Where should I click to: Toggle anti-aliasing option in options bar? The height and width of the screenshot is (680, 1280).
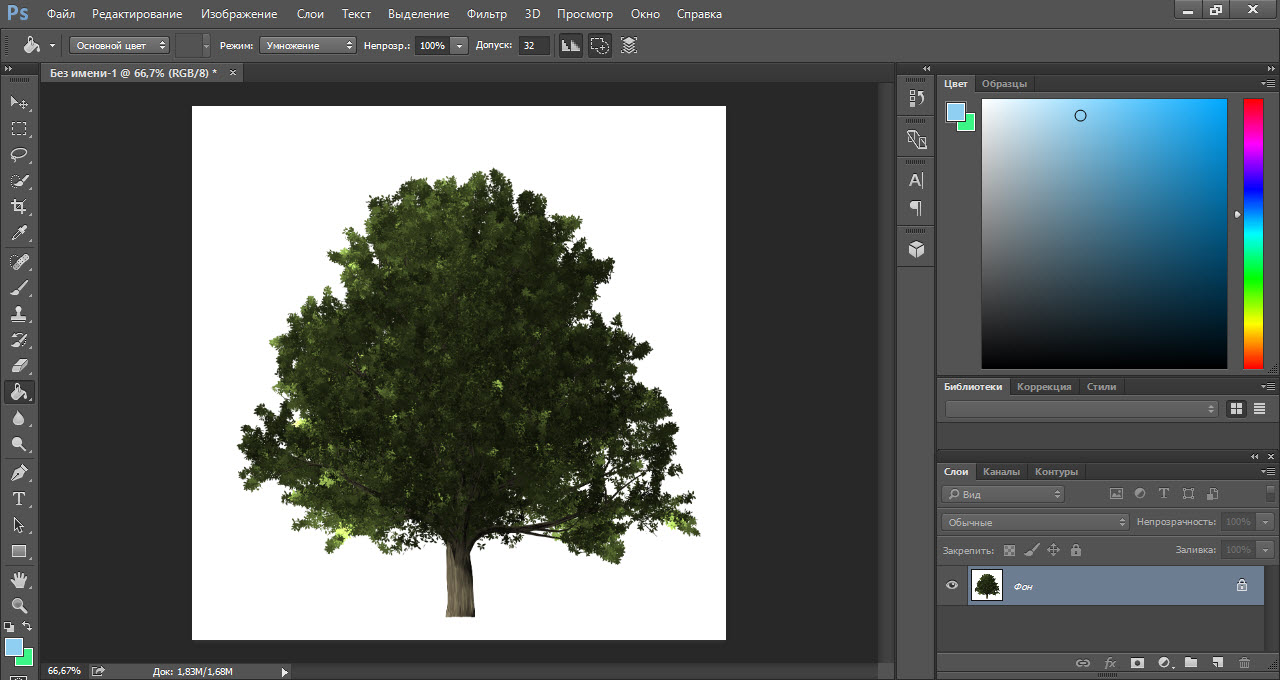[x=570, y=45]
